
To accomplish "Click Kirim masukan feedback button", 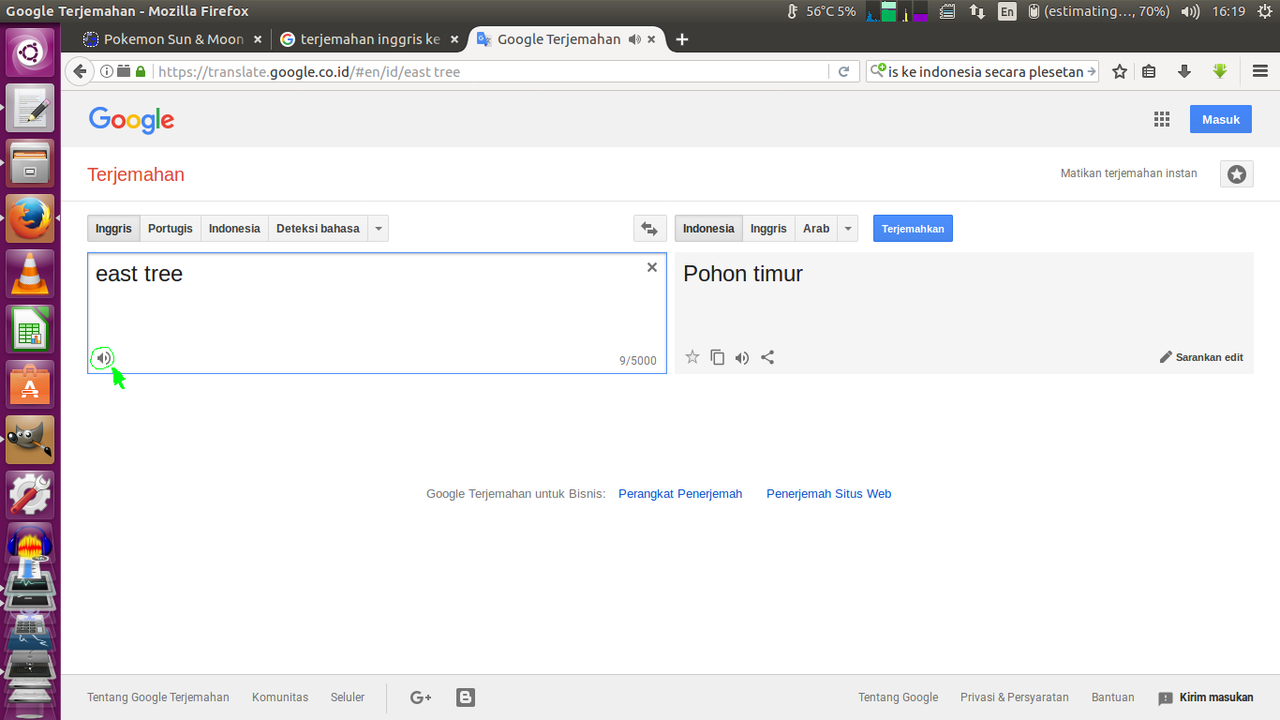I will 1206,697.
